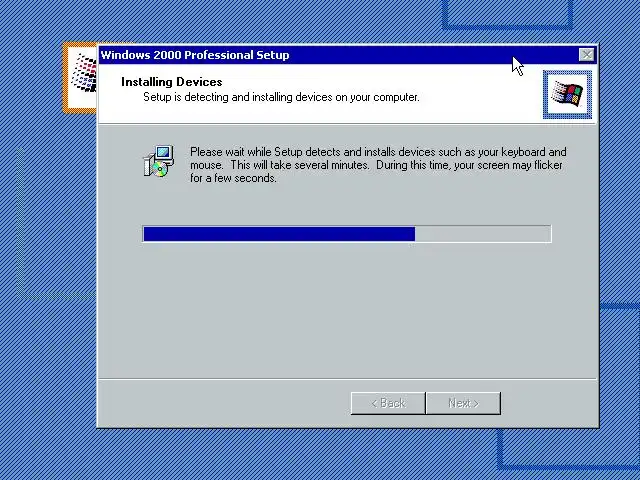The image size is (640, 480).
Task: Click the "Installing Devices" heading
Action: (x=171, y=82)
